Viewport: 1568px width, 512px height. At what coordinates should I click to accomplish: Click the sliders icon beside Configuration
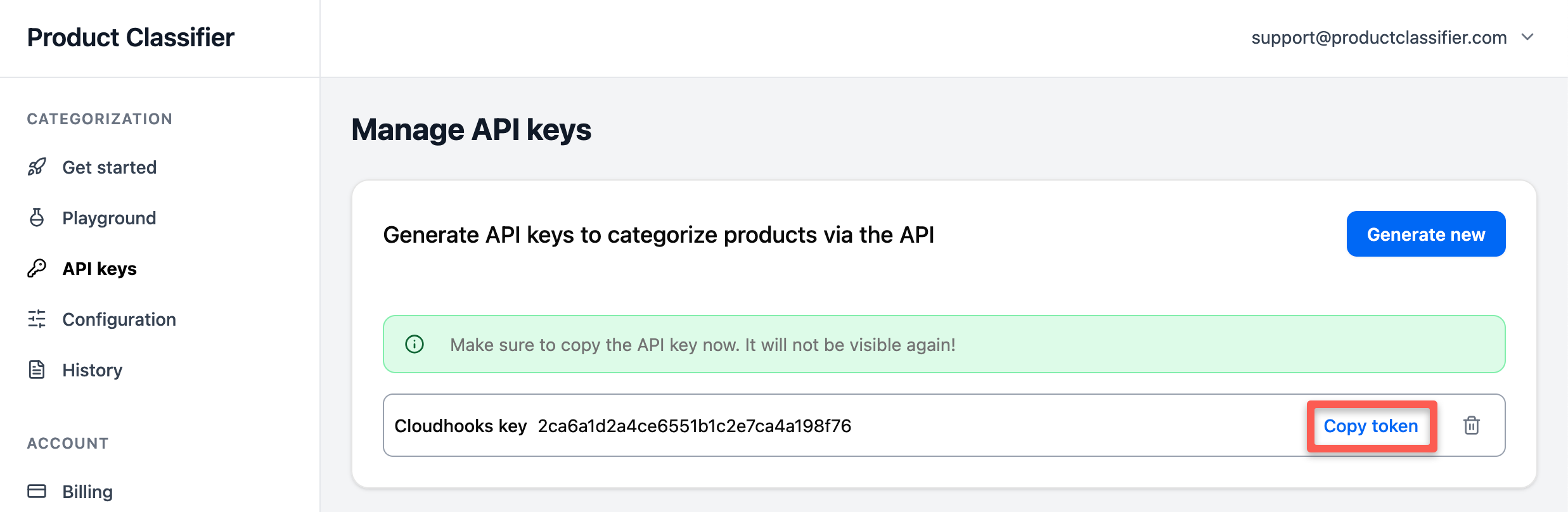click(x=37, y=319)
